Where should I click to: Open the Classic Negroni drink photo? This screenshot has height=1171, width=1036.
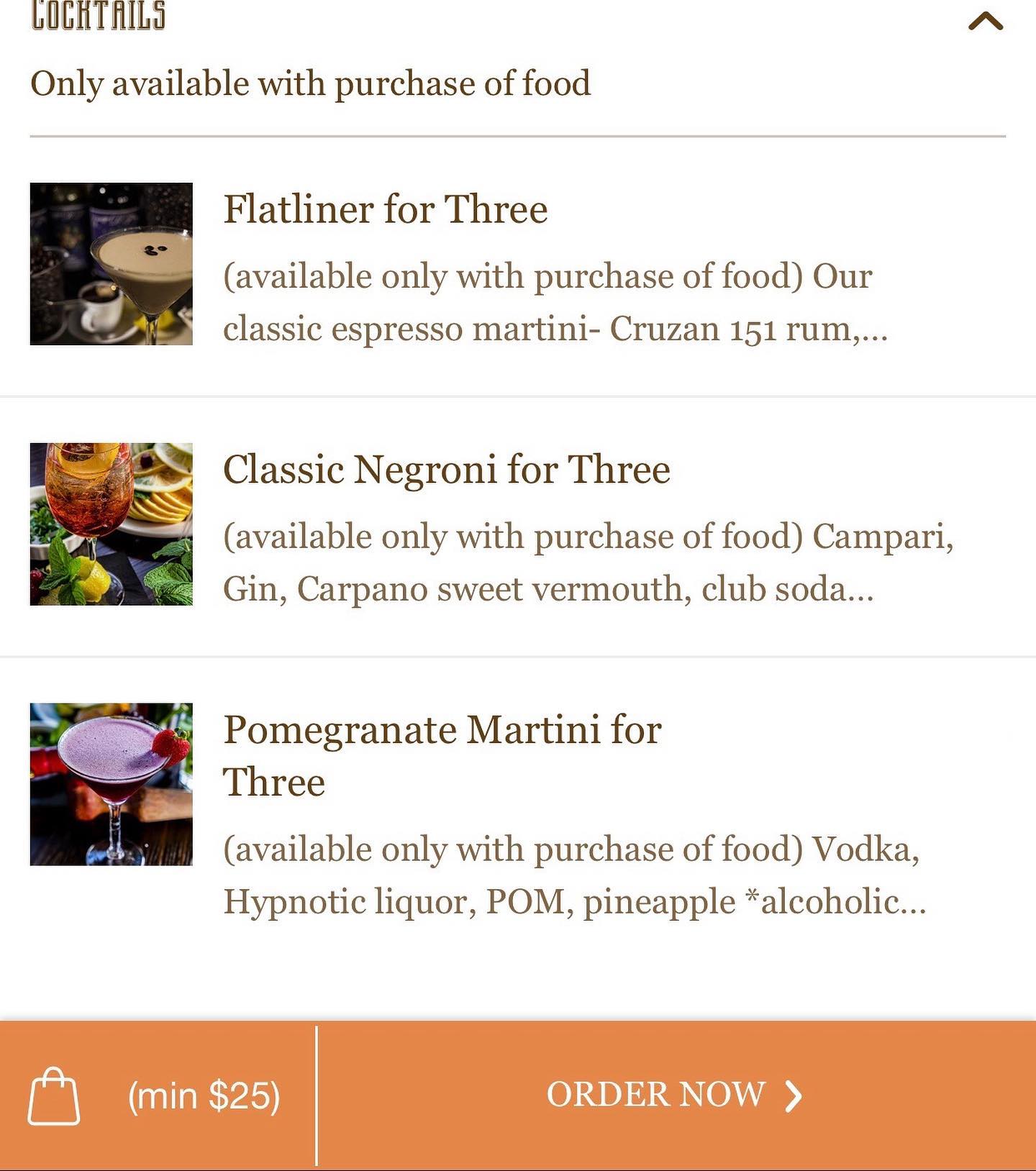pyautogui.click(x=112, y=524)
